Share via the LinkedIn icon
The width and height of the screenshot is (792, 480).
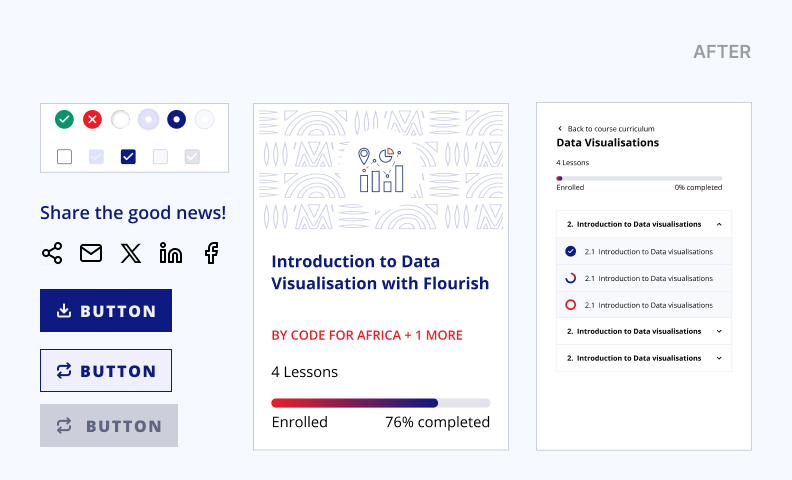pyautogui.click(x=171, y=253)
